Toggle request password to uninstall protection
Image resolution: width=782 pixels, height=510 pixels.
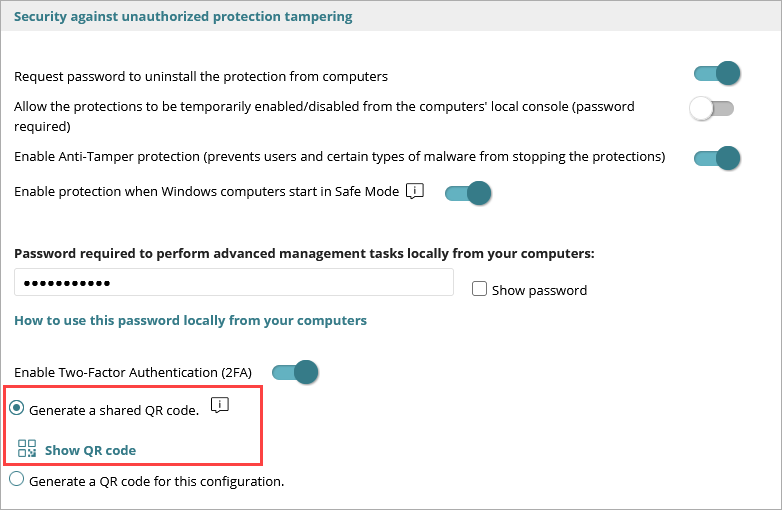pyautogui.click(x=716, y=74)
